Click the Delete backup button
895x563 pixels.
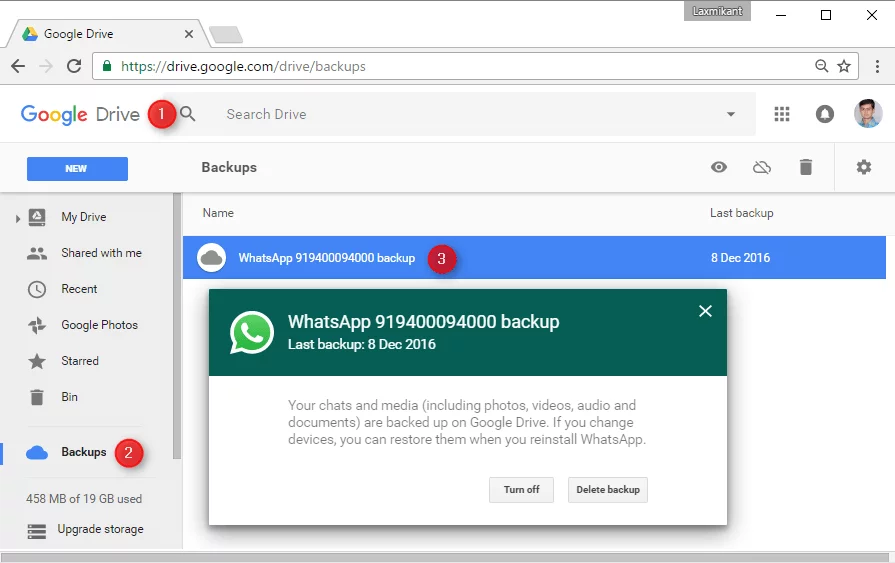[608, 490]
